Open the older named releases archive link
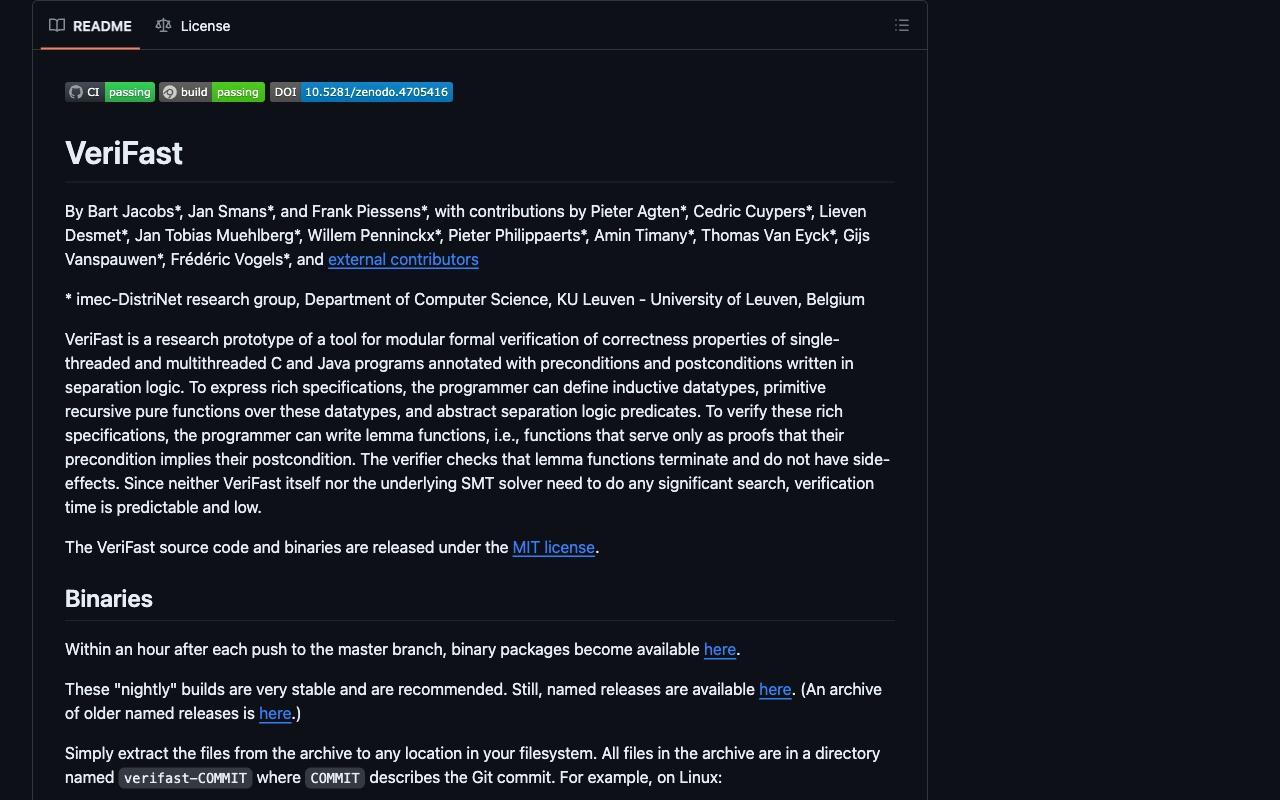This screenshot has height=800, width=1280. 275,713
